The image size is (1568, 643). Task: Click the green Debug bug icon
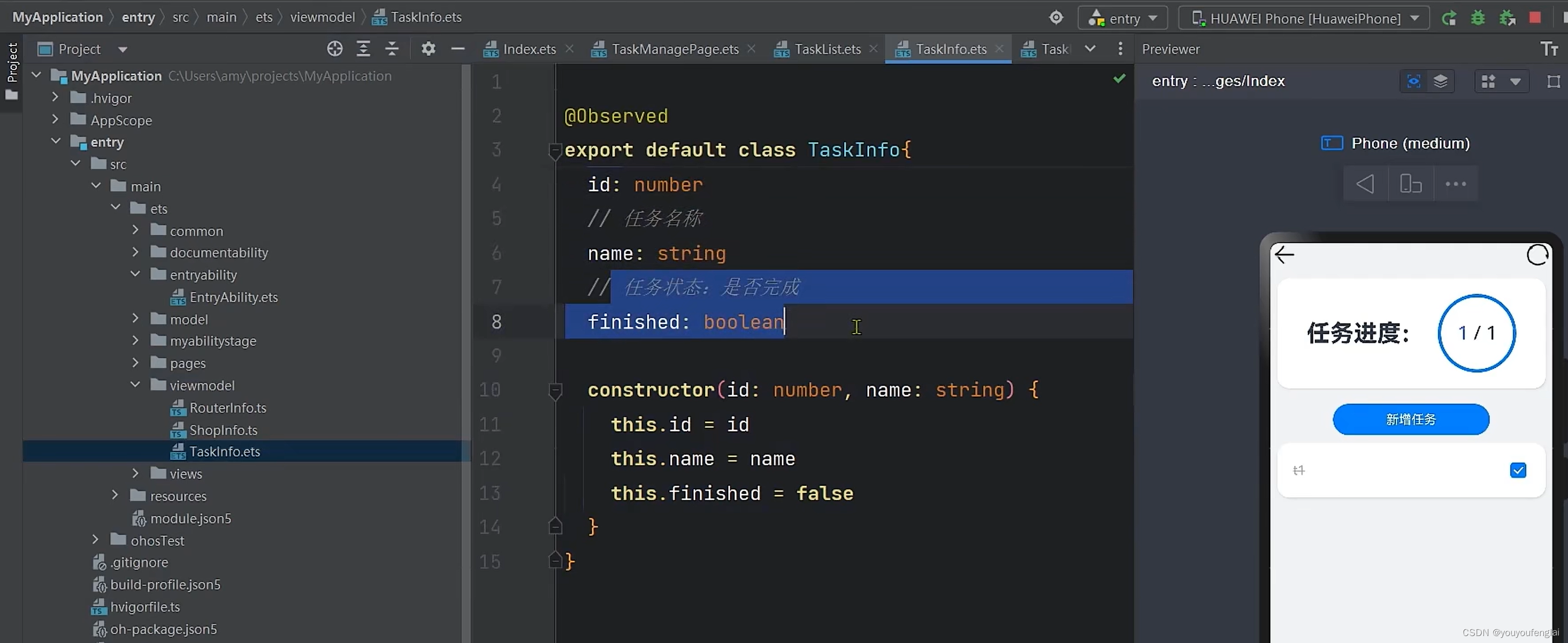coord(1478,18)
